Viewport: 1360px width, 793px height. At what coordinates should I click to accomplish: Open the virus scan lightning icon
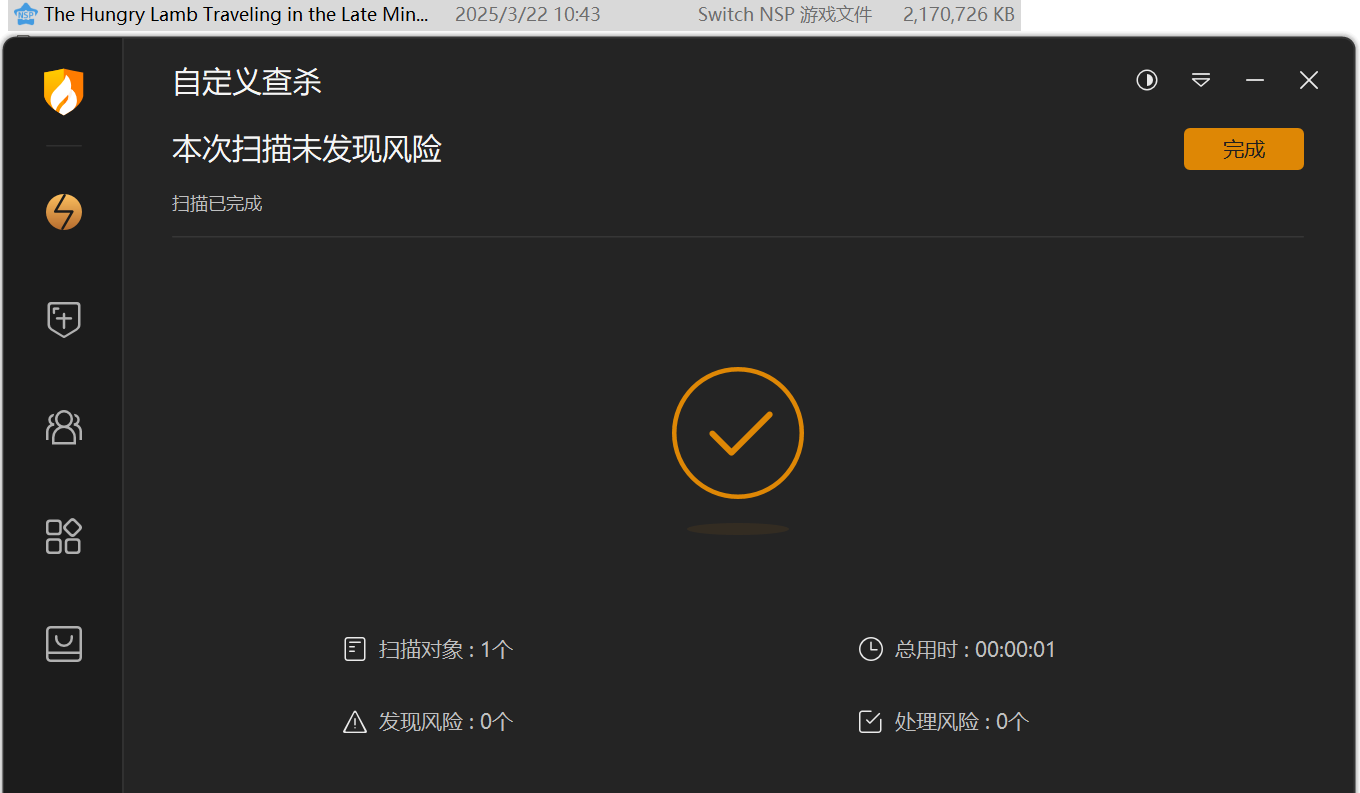[64, 212]
